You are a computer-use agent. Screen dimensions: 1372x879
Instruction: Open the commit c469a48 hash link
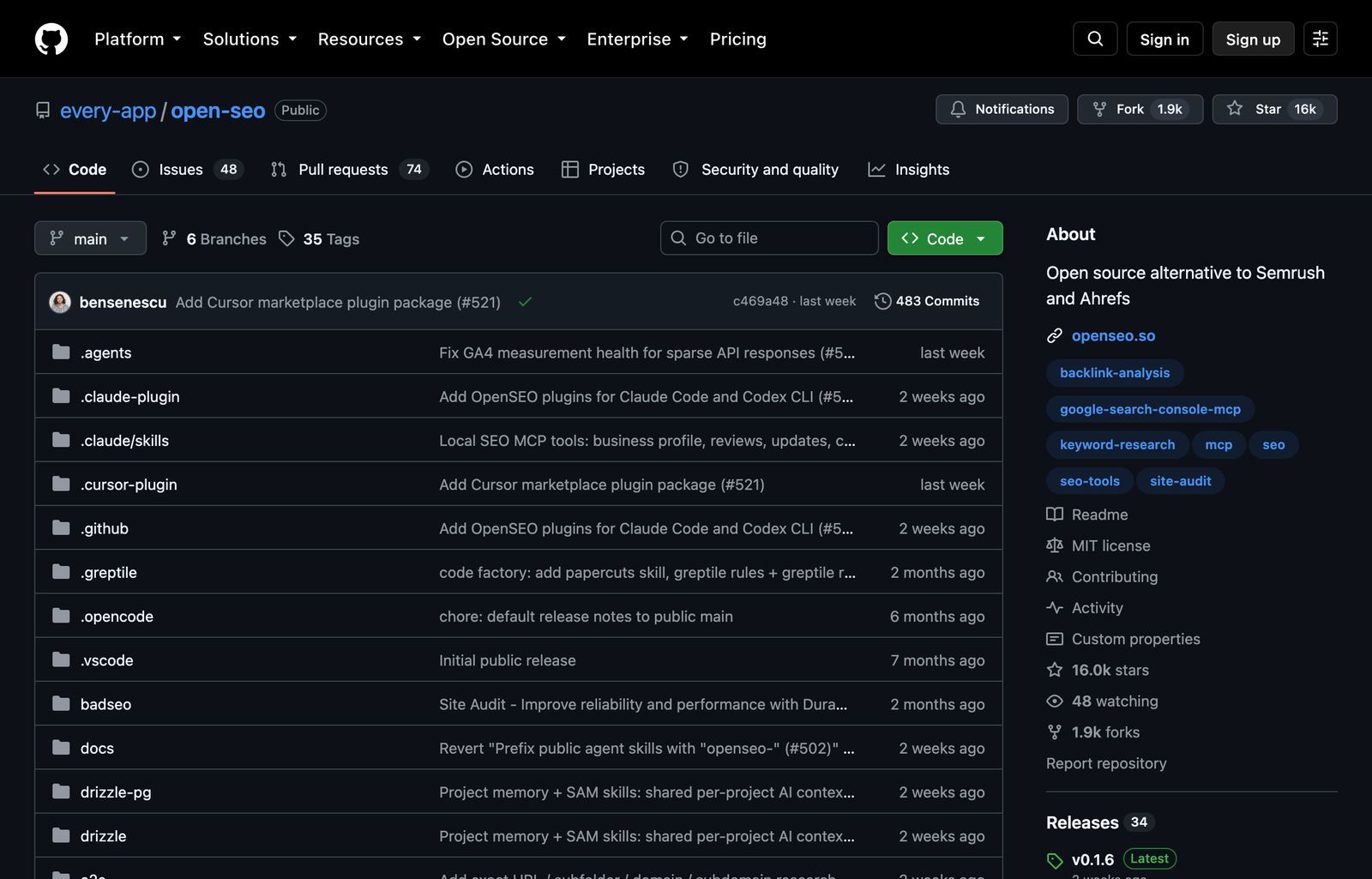coord(760,301)
